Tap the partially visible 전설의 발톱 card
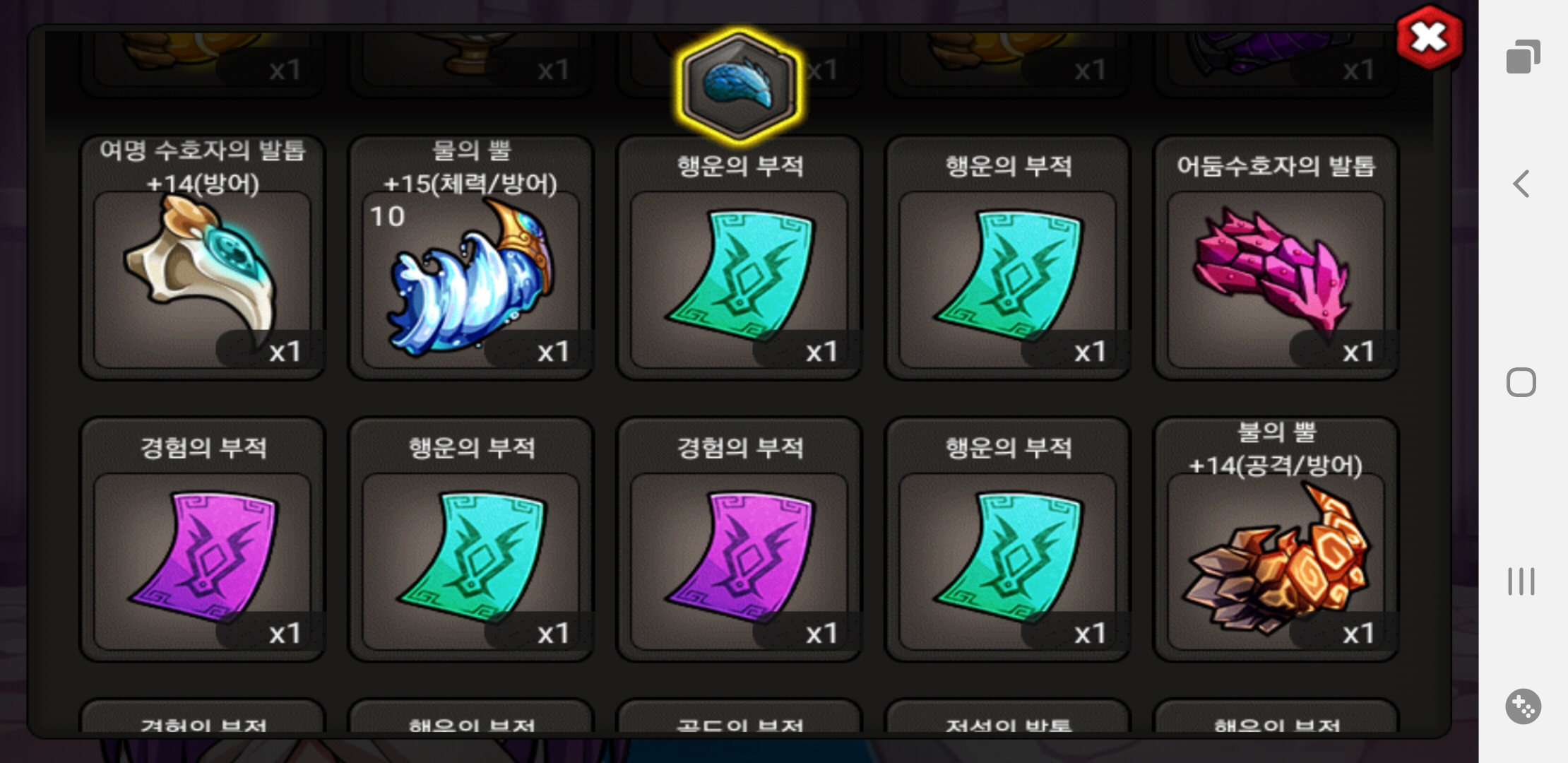The width and height of the screenshot is (1568, 763). point(1008,715)
